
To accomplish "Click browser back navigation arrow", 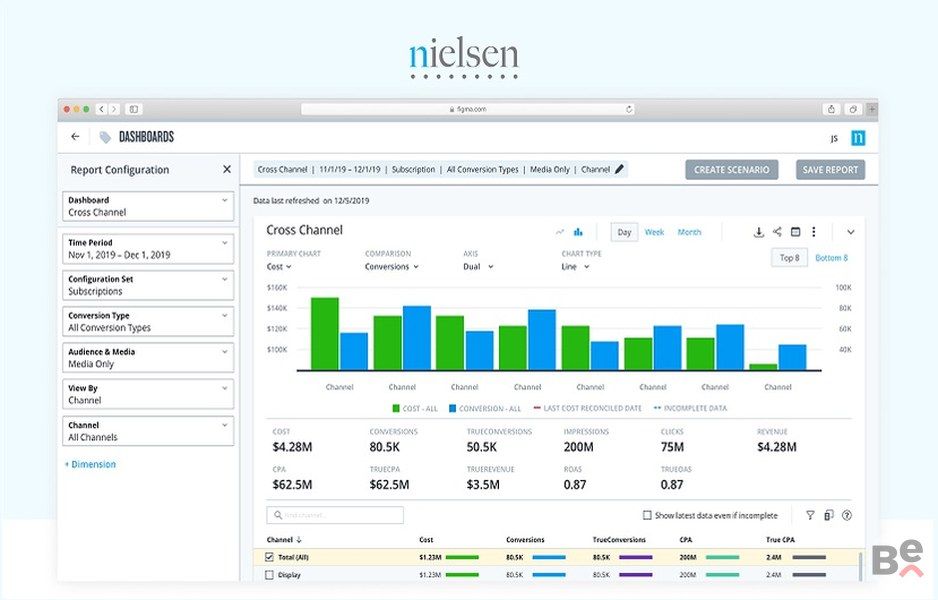I will (101, 109).
